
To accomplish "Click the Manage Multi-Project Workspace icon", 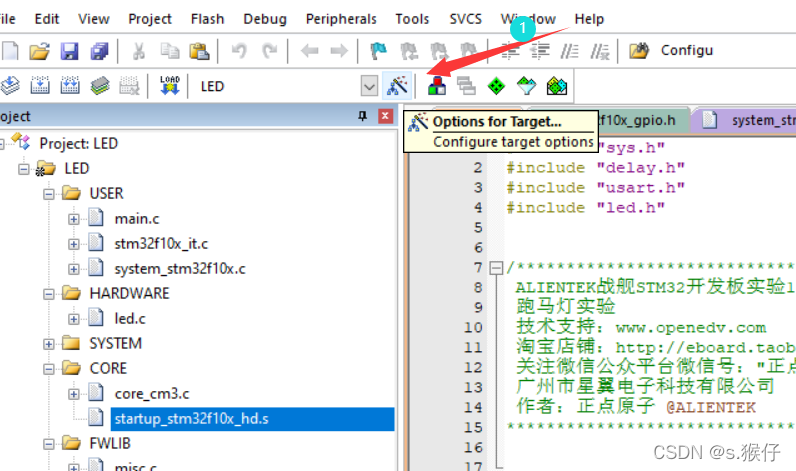I will 467,86.
